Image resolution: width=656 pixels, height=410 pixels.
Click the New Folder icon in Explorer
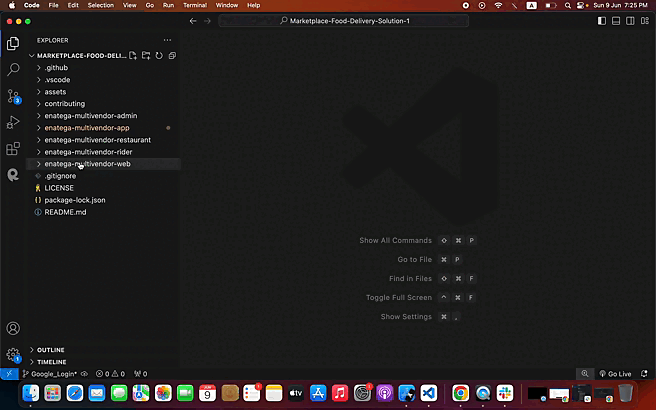click(146, 55)
